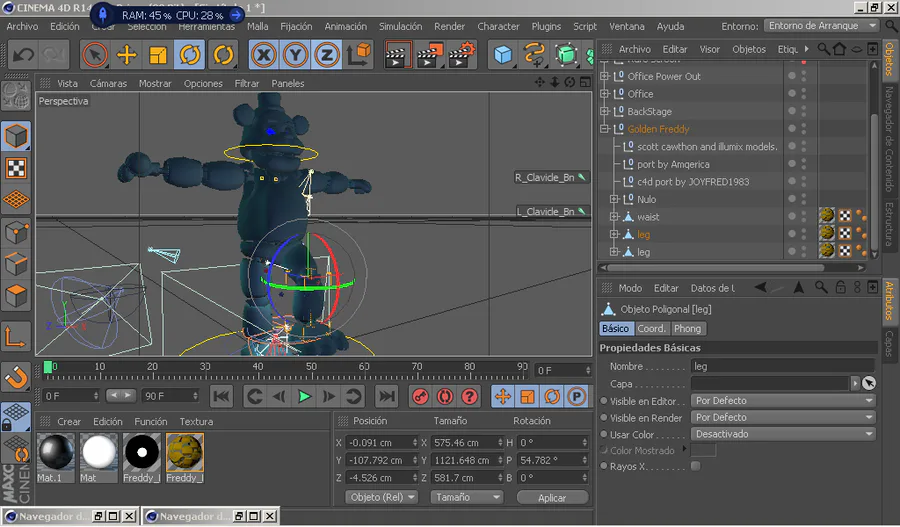
Task: Click the Undo arrow icon
Action: pyautogui.click(x=23, y=55)
